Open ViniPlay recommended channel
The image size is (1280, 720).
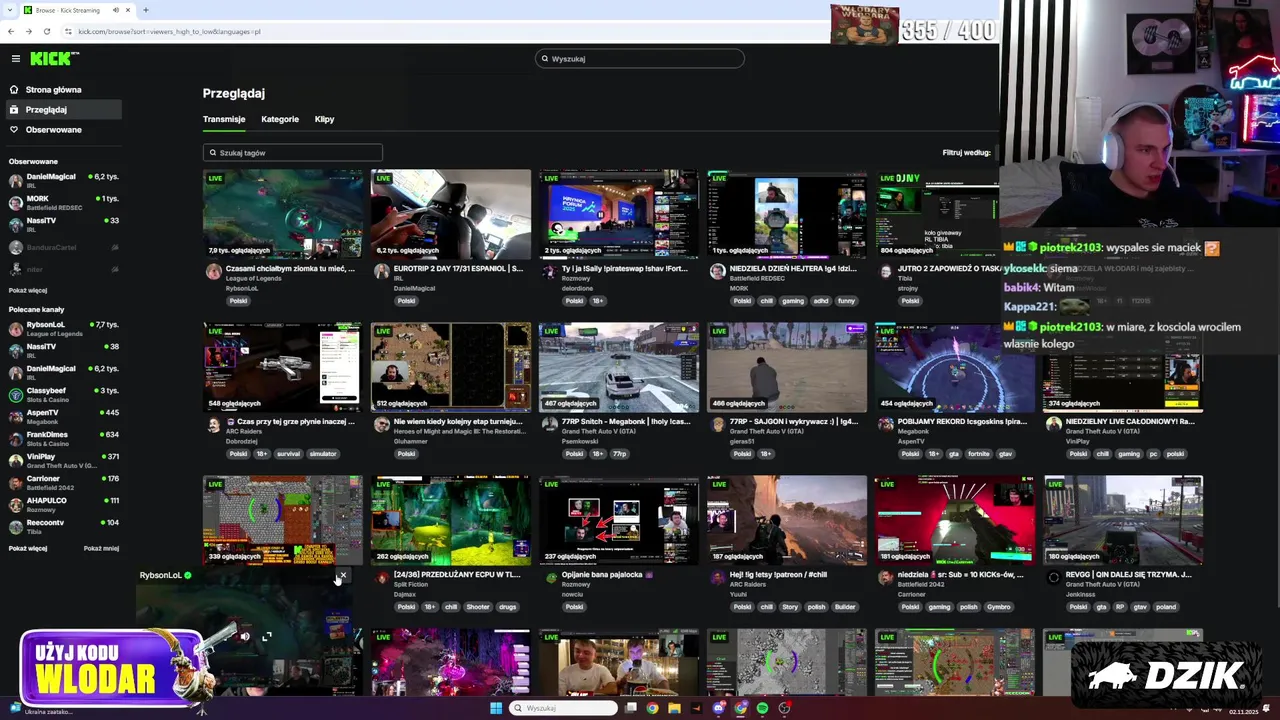(x=63, y=461)
